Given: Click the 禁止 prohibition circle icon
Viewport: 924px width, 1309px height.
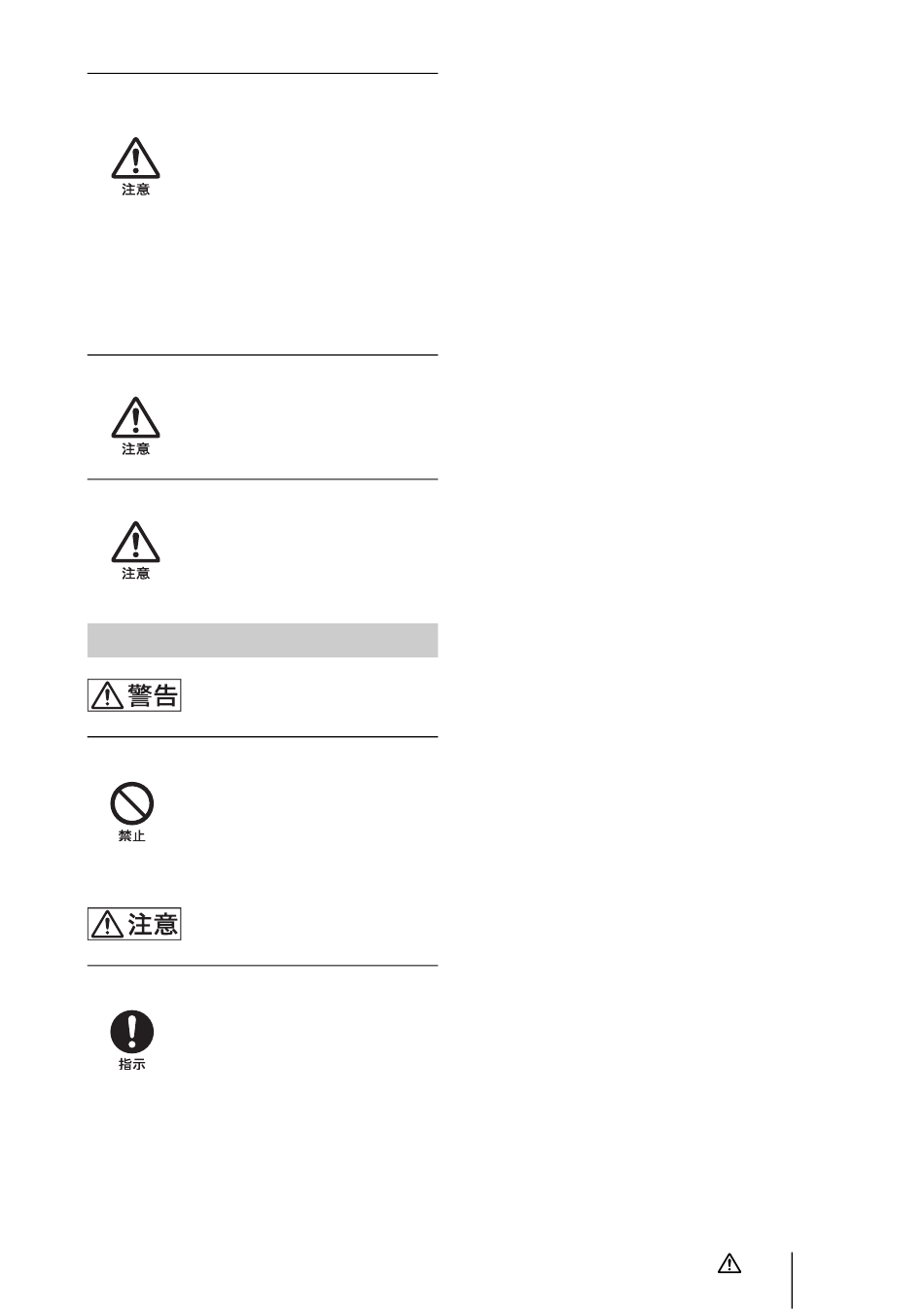Looking at the screenshot, I should coord(131,804).
